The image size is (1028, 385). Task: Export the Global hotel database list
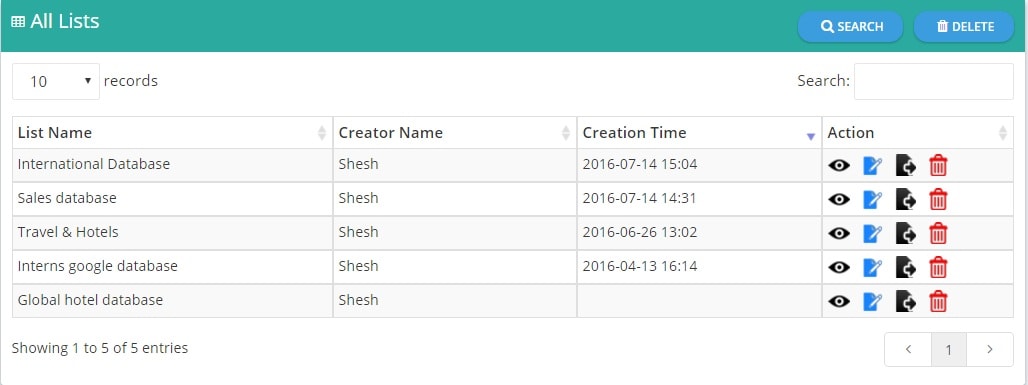[905, 301]
